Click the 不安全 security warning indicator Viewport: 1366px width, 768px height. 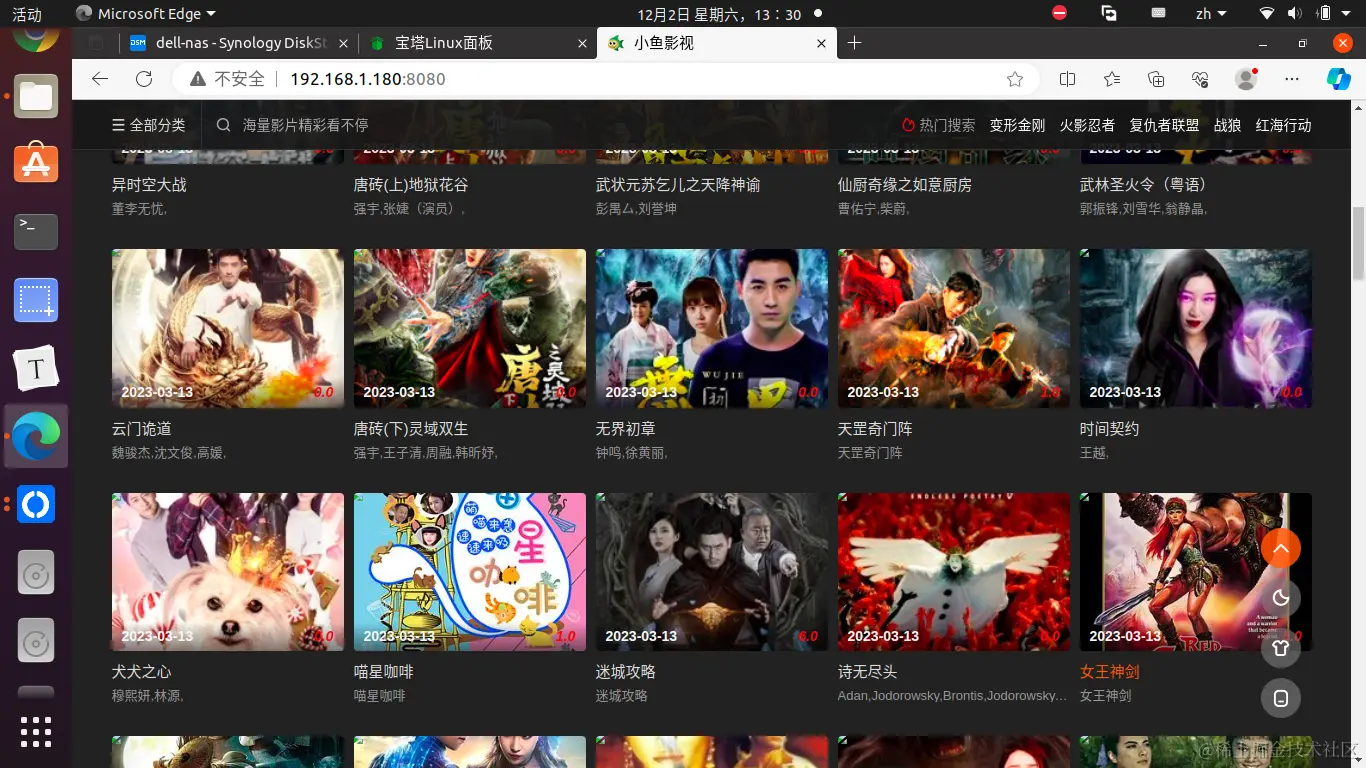[227, 79]
